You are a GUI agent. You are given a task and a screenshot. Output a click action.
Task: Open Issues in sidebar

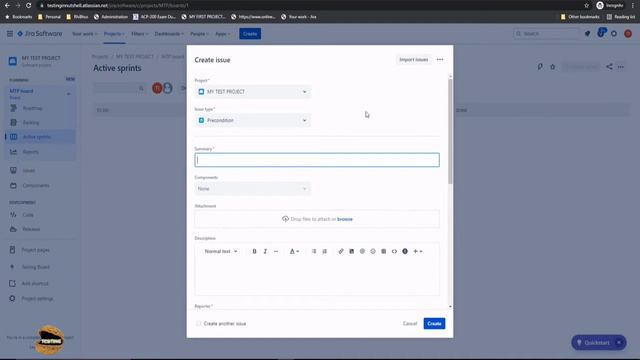point(40,170)
